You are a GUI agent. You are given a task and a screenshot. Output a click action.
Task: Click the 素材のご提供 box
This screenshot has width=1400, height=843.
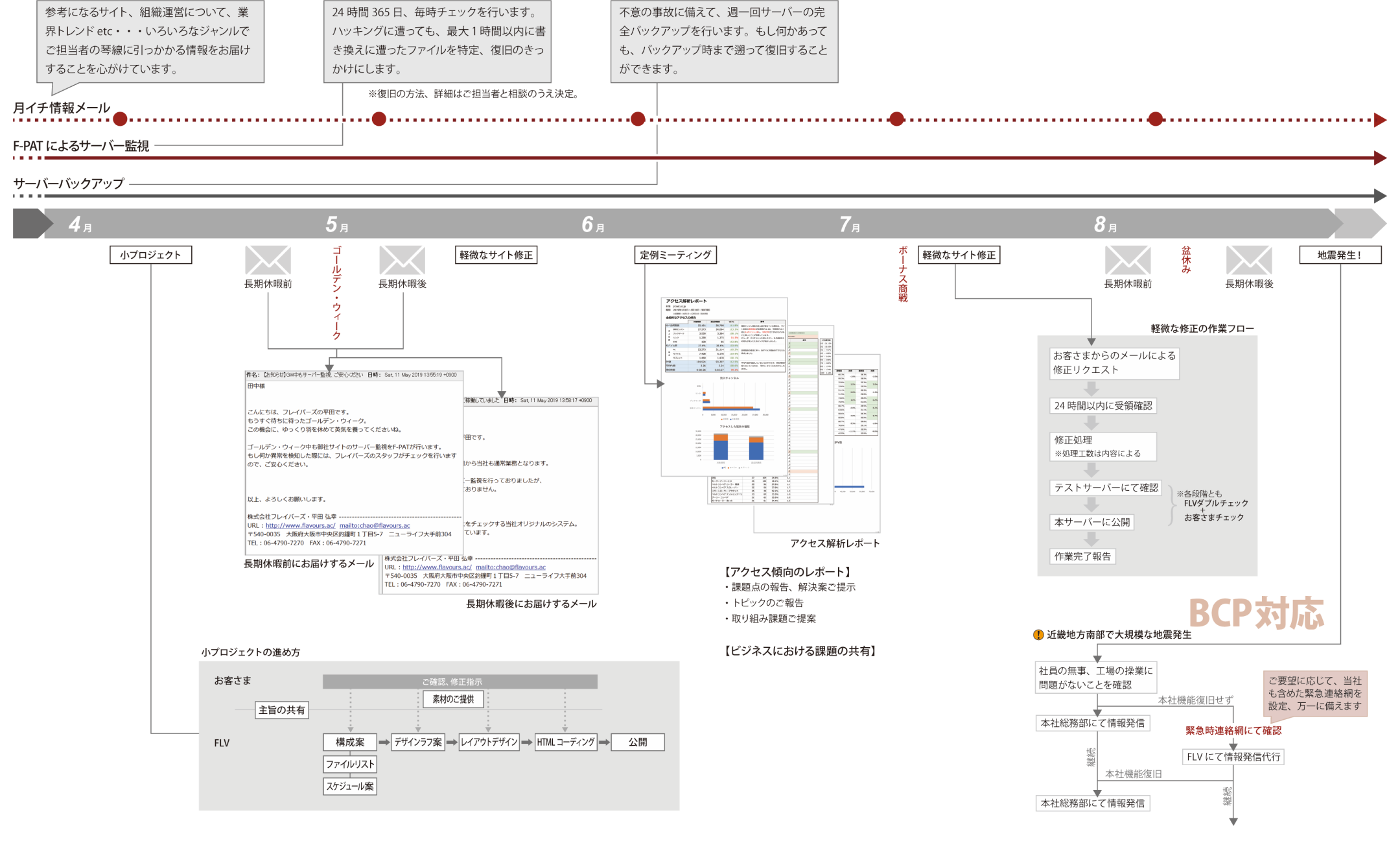[x=453, y=699]
